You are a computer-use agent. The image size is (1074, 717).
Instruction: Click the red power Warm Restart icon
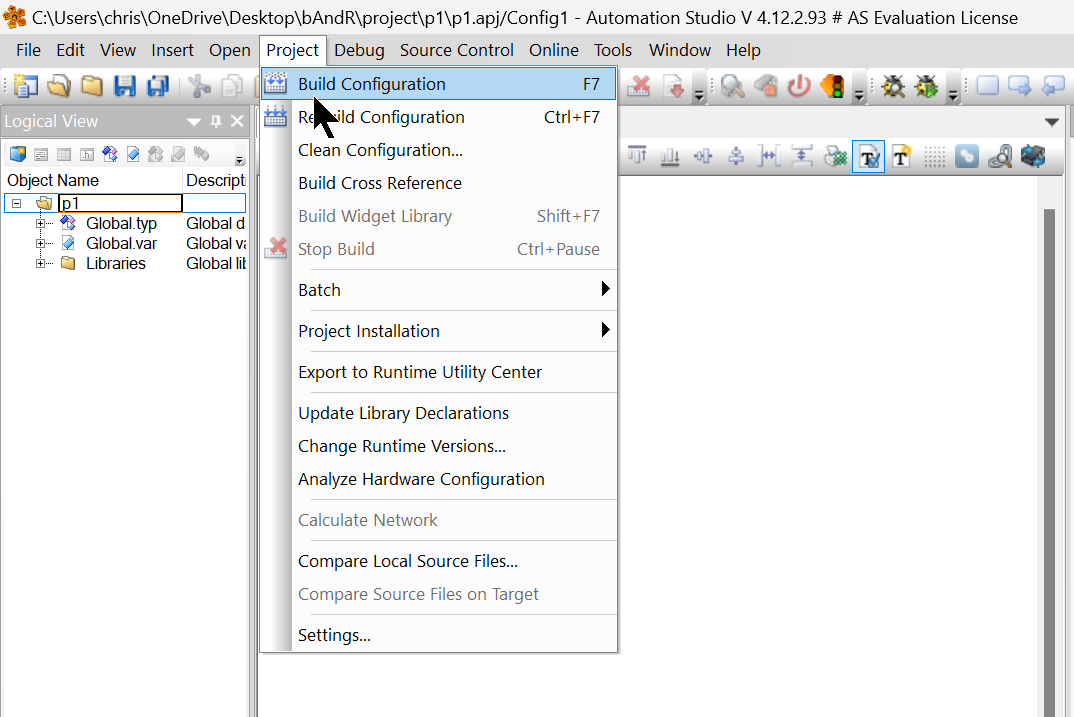point(799,86)
